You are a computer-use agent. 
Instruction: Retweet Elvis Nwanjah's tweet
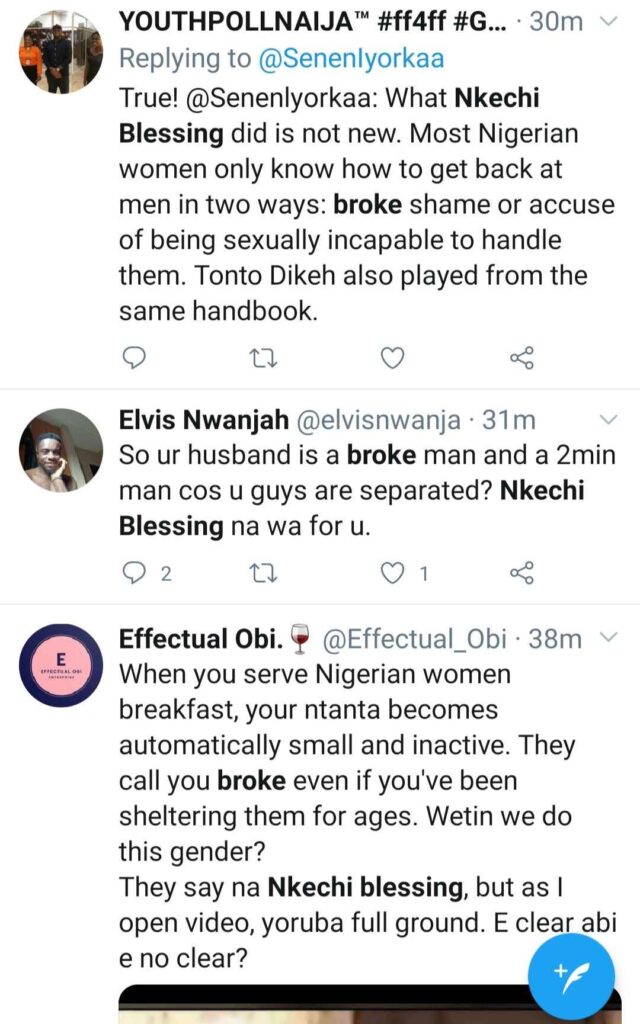(x=263, y=573)
